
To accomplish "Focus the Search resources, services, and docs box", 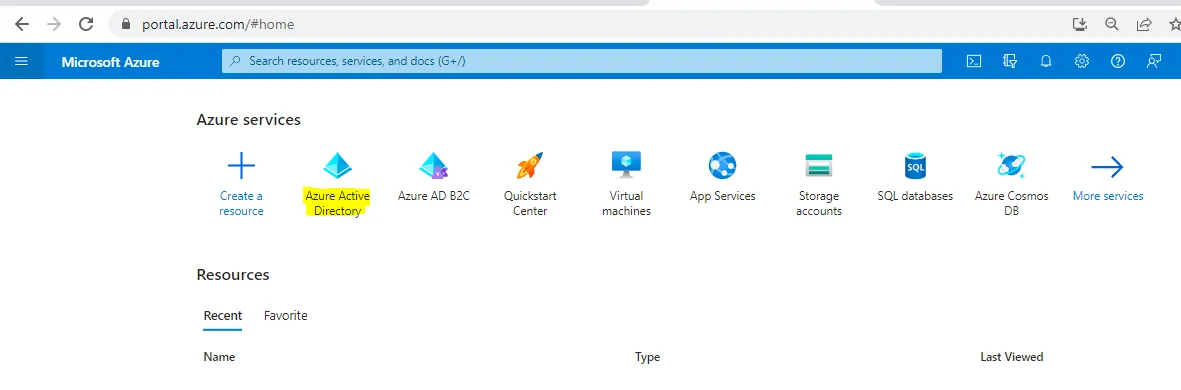I will click(581, 61).
